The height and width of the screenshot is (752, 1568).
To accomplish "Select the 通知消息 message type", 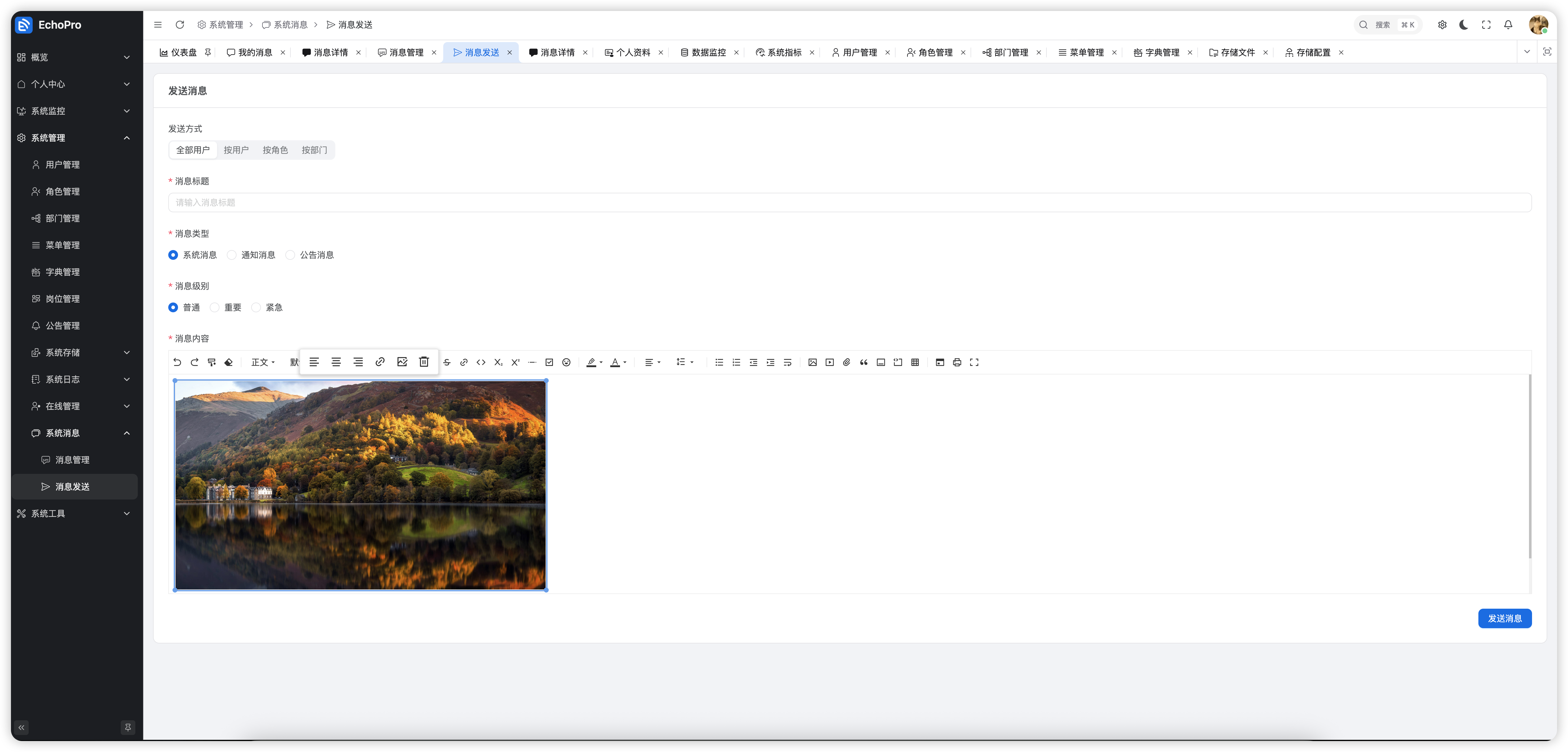I will (232, 255).
